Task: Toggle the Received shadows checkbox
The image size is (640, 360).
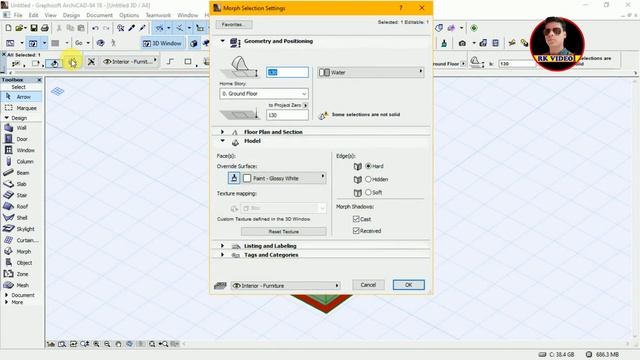Action: [x=356, y=231]
